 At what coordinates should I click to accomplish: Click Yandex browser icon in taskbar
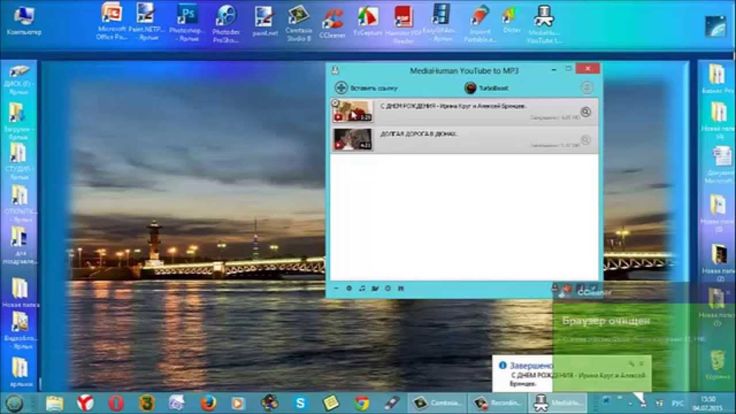tap(86, 402)
